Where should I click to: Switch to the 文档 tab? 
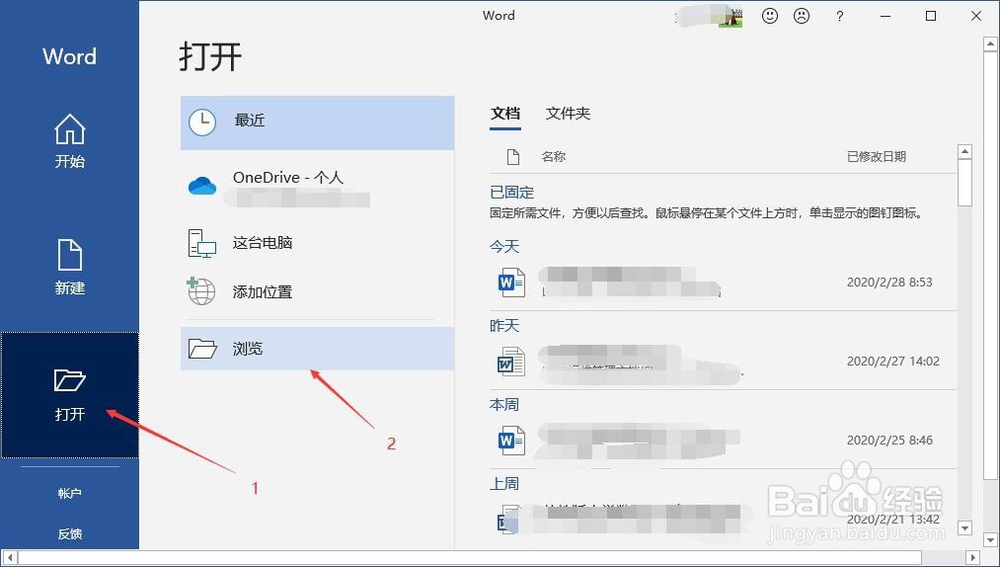(505, 114)
